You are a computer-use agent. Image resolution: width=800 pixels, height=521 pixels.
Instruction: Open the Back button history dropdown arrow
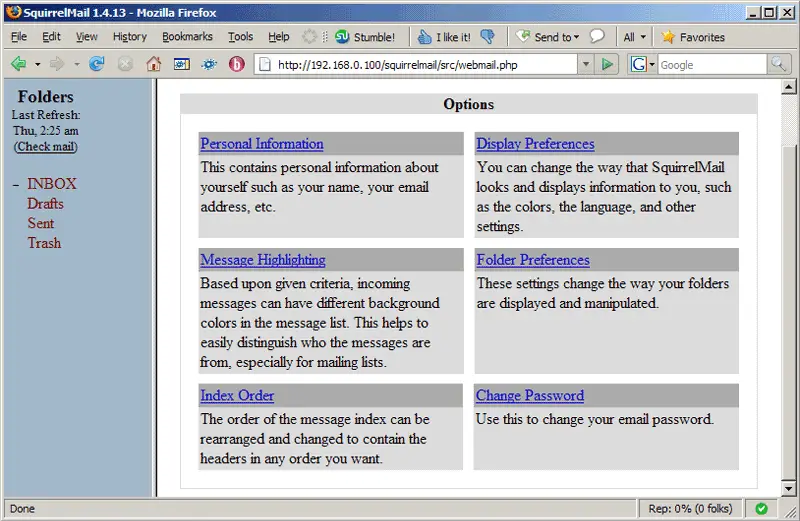point(37,65)
